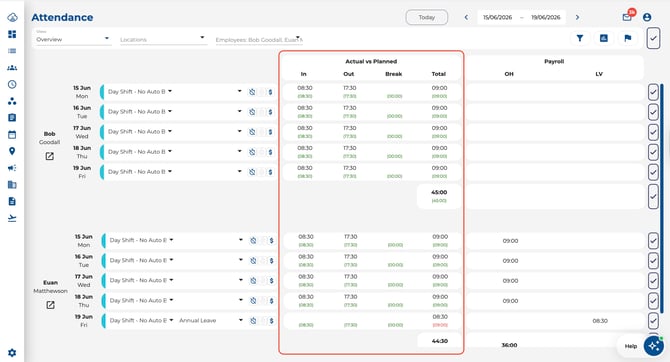Open the employees group icon in sidebar
Screen dimensions: 670x362
(12, 68)
